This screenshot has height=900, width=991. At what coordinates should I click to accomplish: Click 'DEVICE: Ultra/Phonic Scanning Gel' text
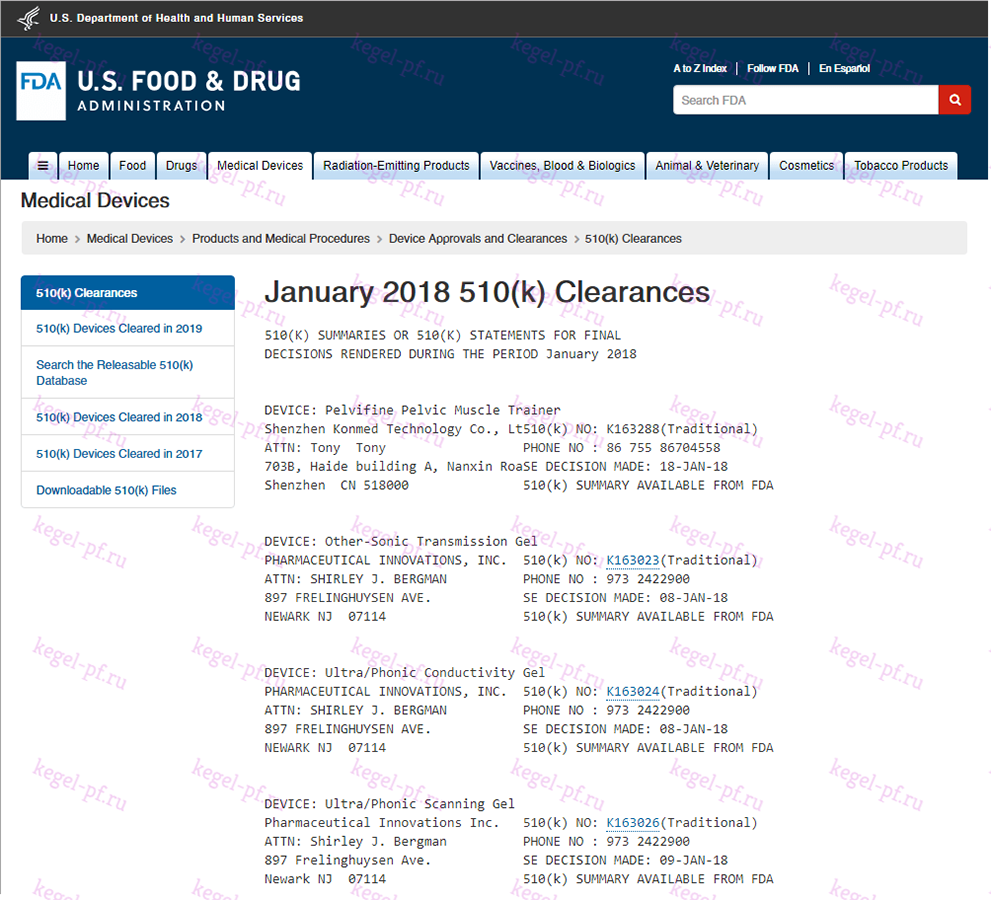pyautogui.click(x=389, y=804)
